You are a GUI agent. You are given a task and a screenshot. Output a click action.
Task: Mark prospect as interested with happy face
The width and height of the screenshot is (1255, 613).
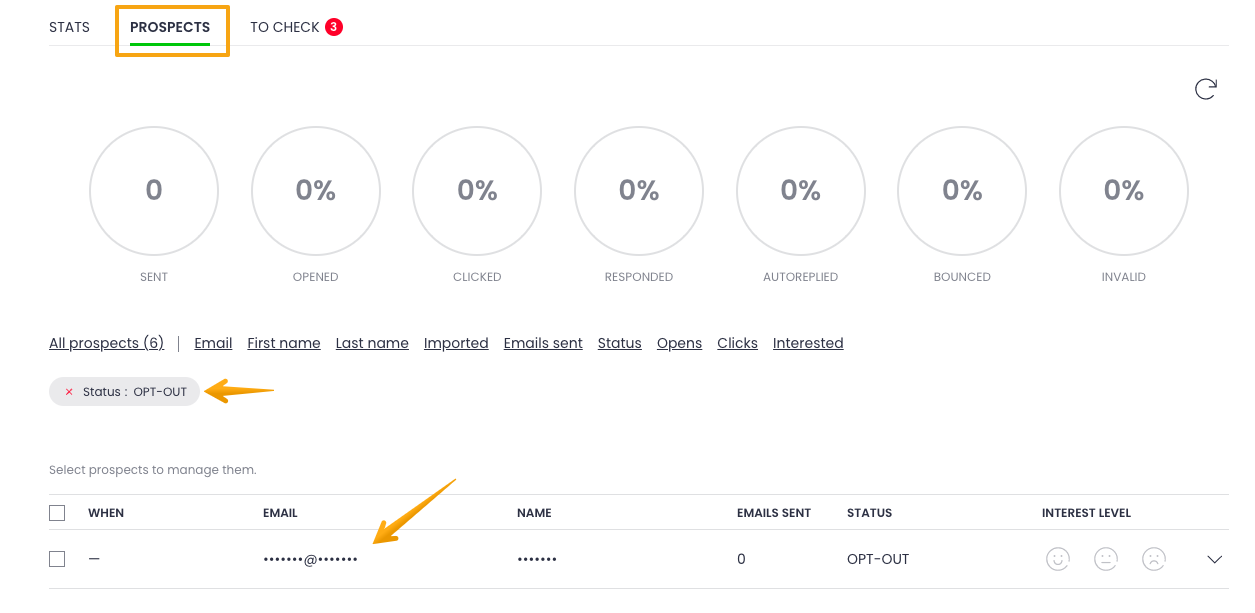[x=1058, y=559]
